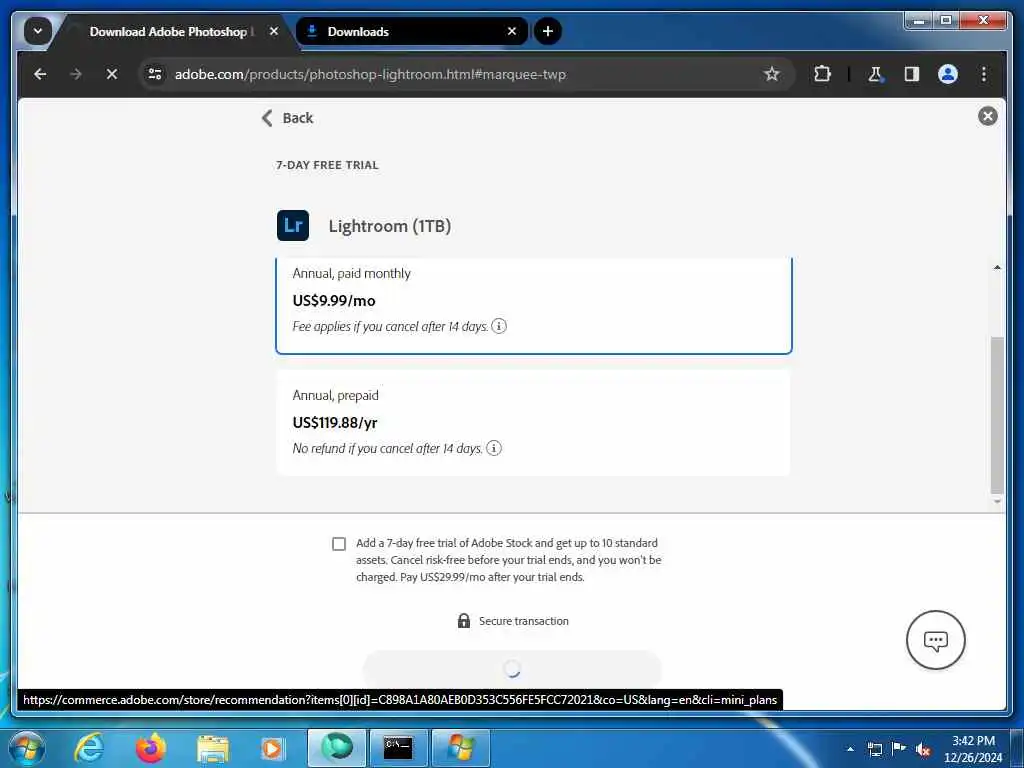The image size is (1024, 768).
Task: Launch Internet Explorer from taskbar
Action: pos(89,748)
